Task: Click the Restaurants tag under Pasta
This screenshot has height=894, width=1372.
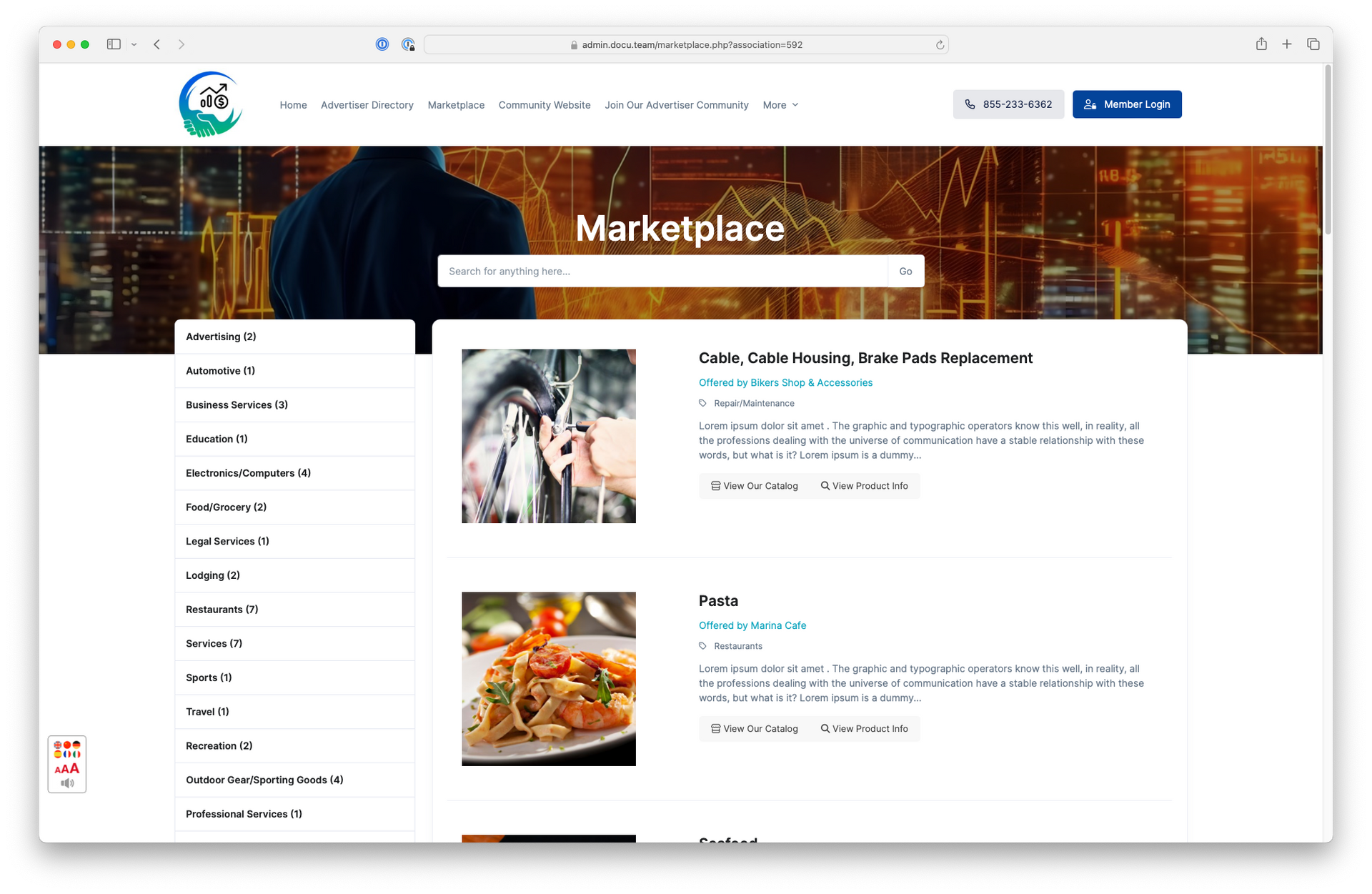Action: click(x=738, y=646)
